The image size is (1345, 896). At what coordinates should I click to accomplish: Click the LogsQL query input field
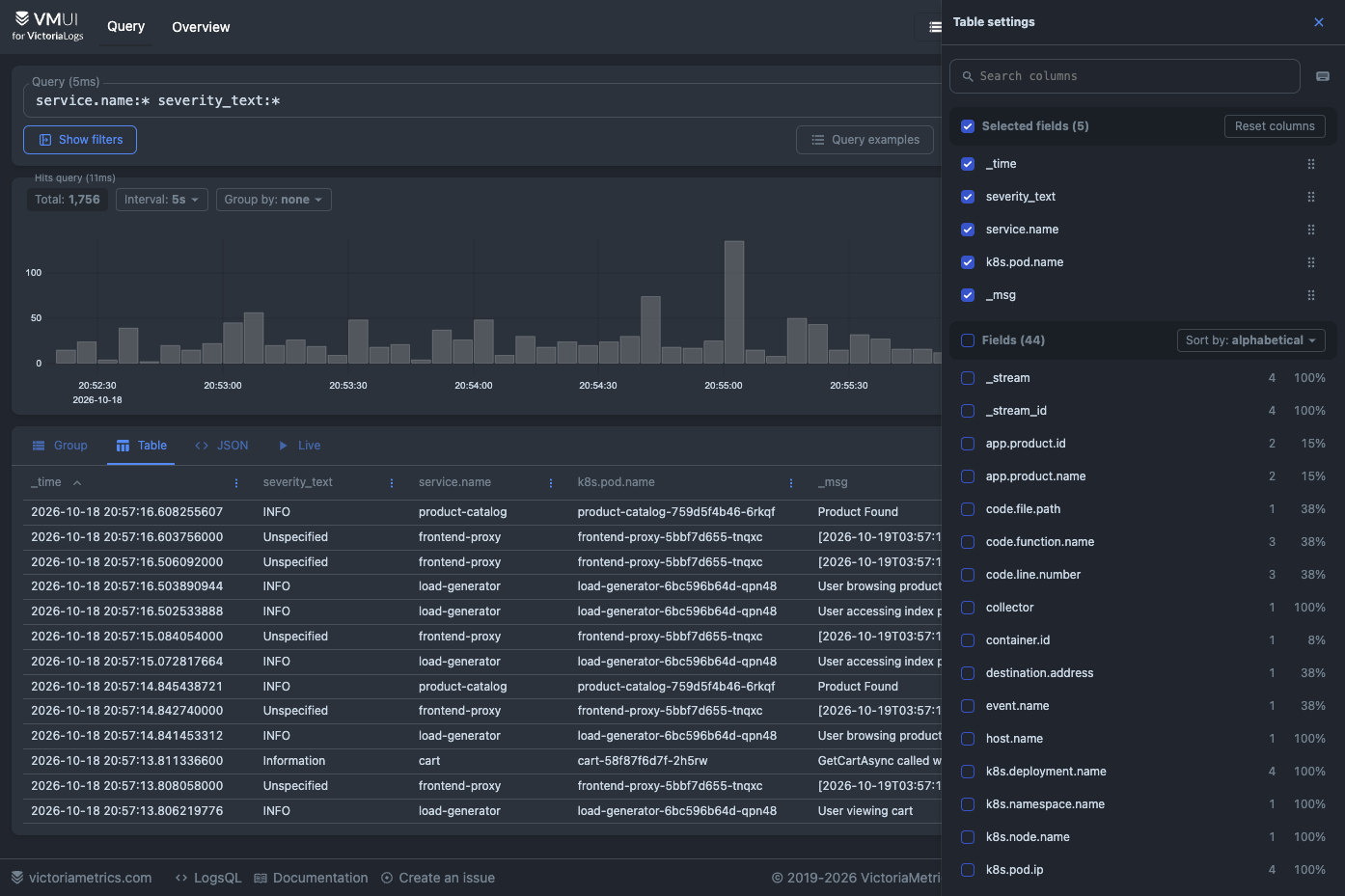(x=482, y=100)
